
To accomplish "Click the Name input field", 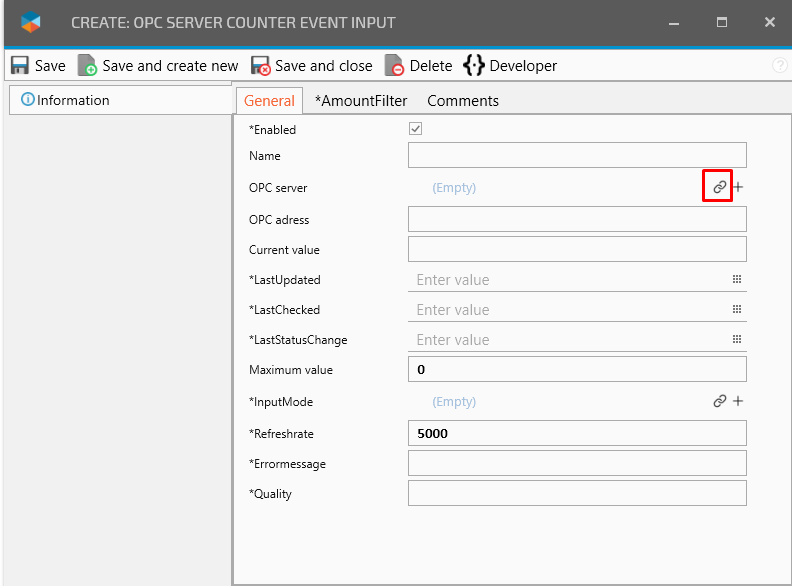I will point(577,155).
